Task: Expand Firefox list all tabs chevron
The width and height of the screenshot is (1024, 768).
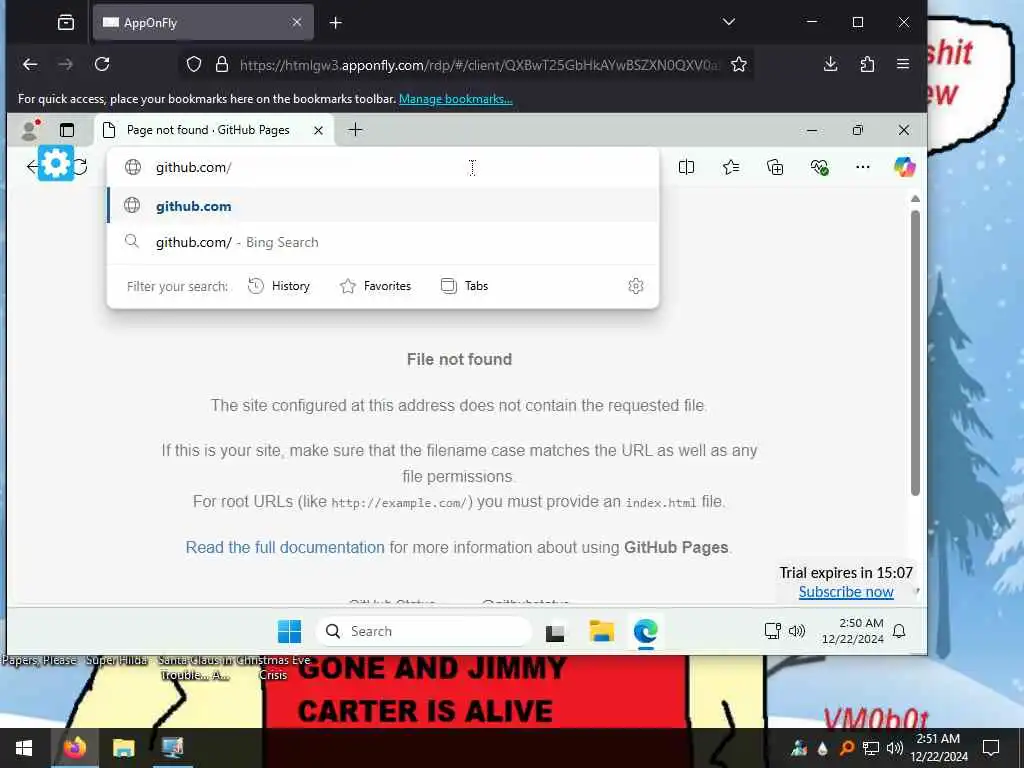Action: (x=729, y=22)
